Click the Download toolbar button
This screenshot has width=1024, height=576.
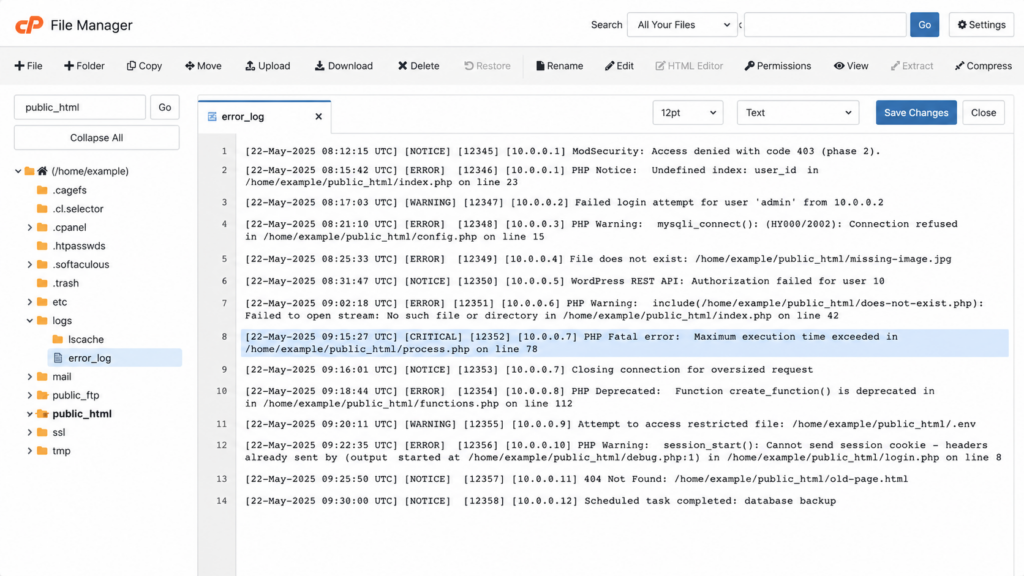(344, 66)
